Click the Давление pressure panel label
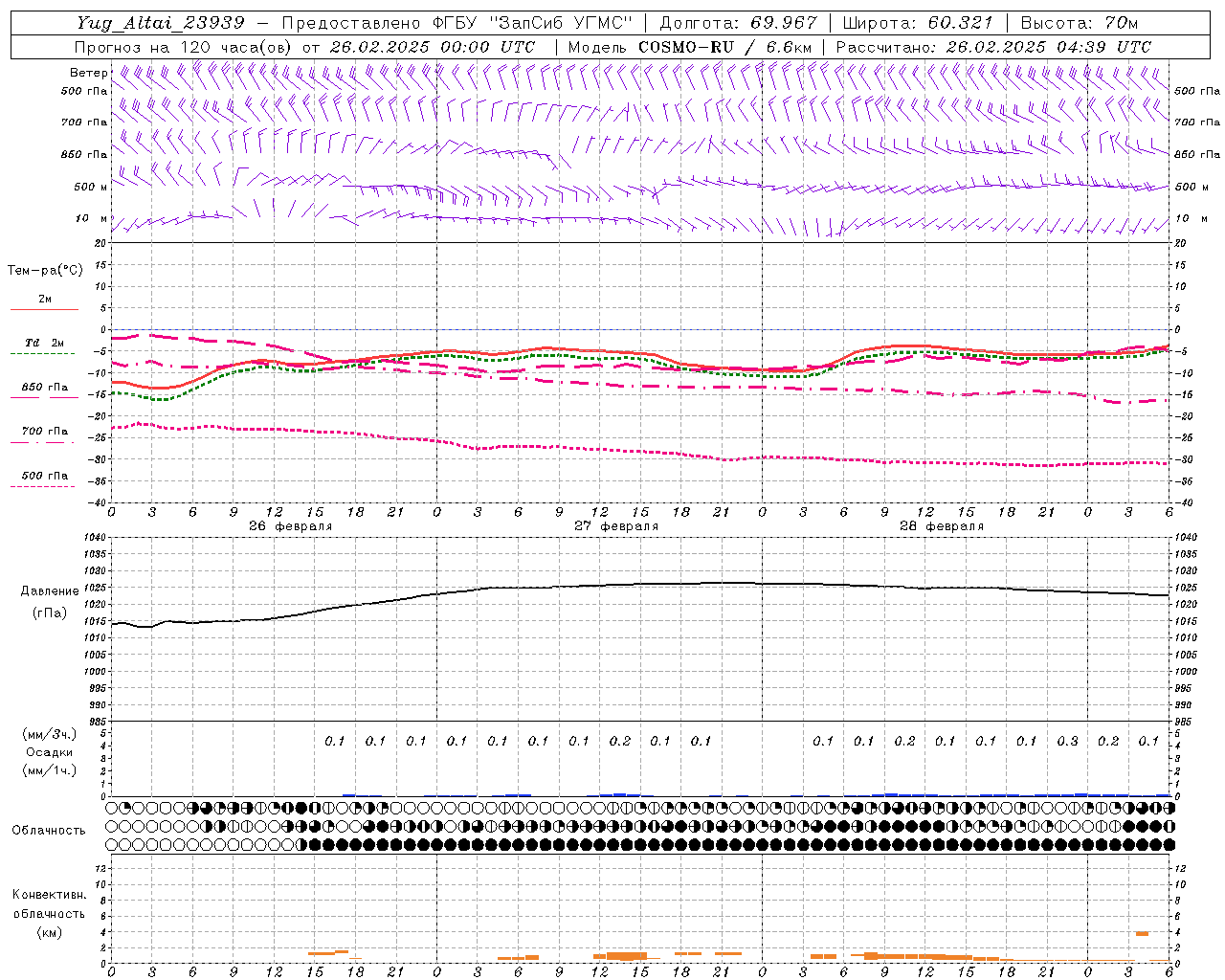 50,591
